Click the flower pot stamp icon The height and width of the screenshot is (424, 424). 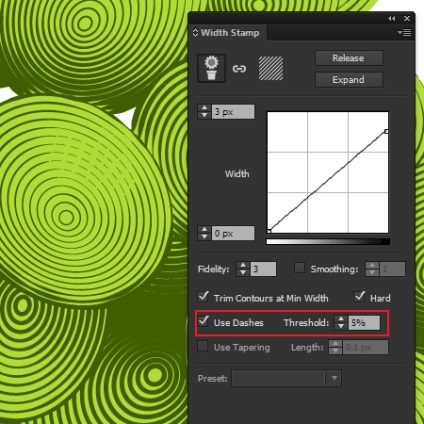click(x=211, y=68)
